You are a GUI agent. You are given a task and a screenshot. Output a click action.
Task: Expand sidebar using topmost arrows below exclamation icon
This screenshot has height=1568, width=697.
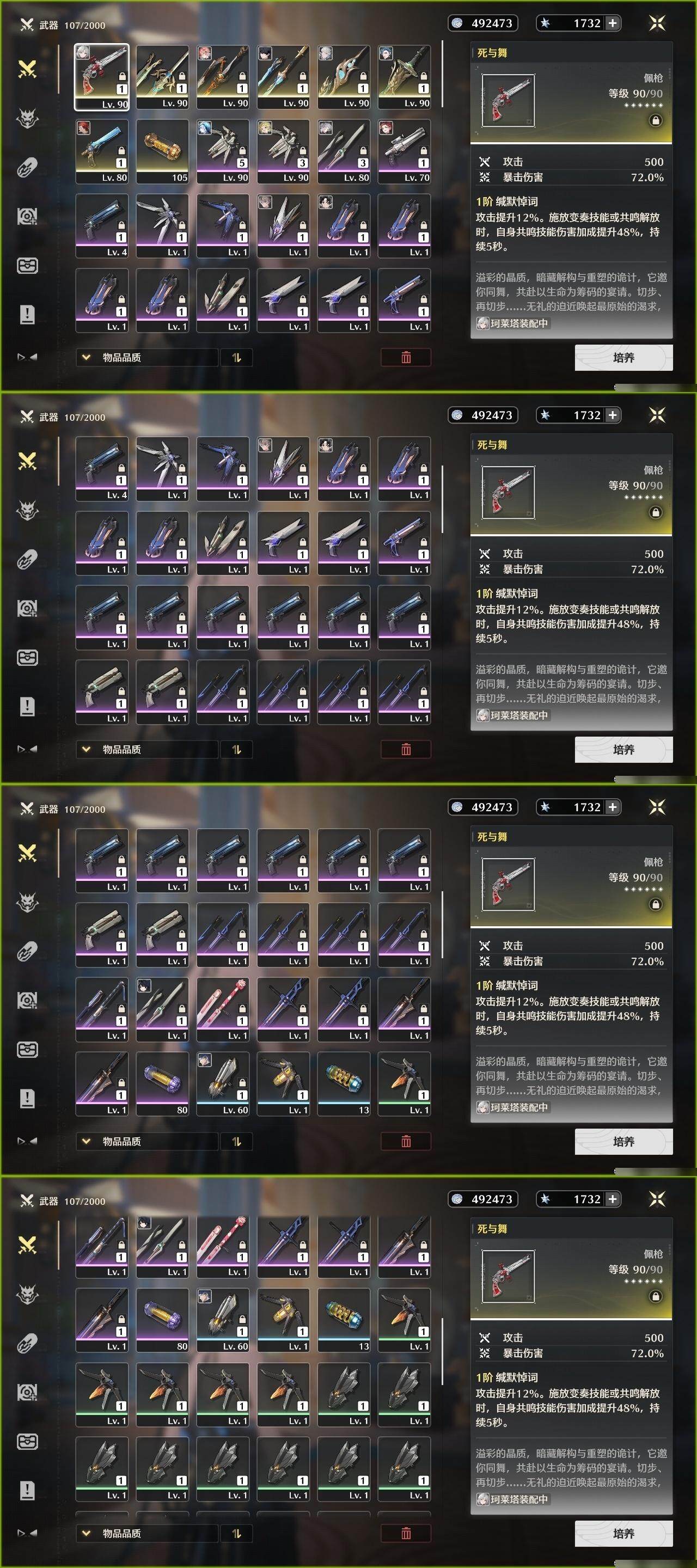(x=27, y=357)
